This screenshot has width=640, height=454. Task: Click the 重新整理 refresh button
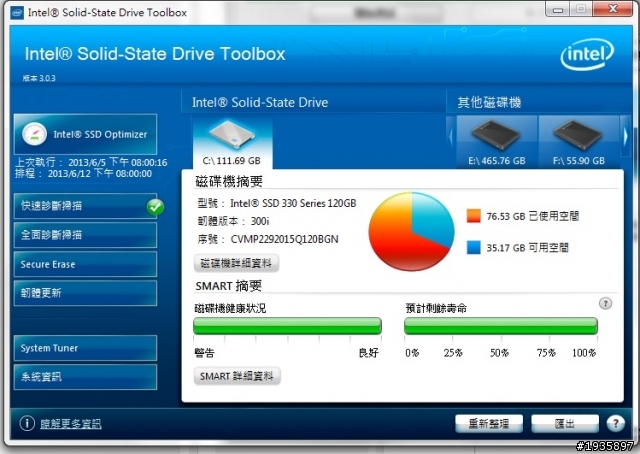(x=489, y=424)
